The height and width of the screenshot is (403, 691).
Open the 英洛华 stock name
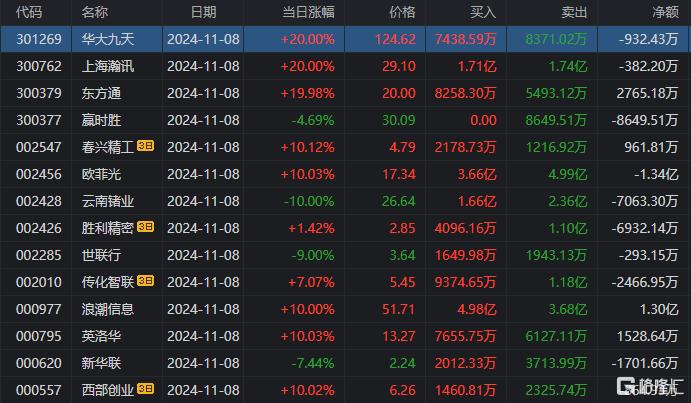[101, 336]
